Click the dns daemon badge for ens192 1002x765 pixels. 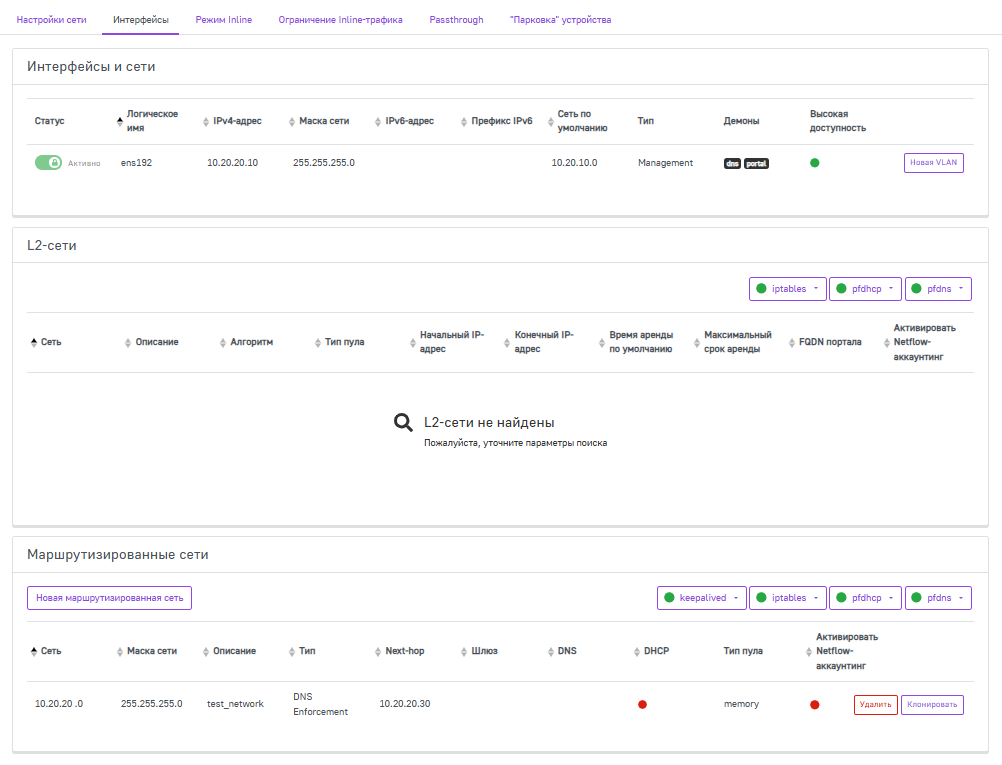point(732,163)
